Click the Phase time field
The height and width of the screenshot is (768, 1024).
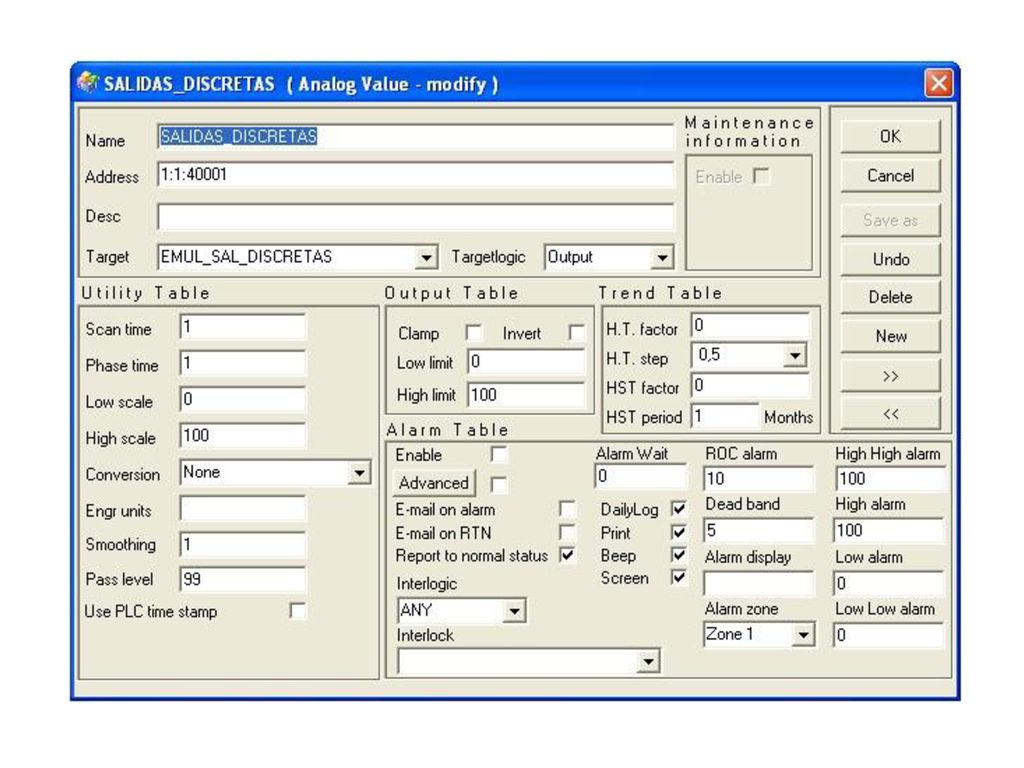pos(242,363)
